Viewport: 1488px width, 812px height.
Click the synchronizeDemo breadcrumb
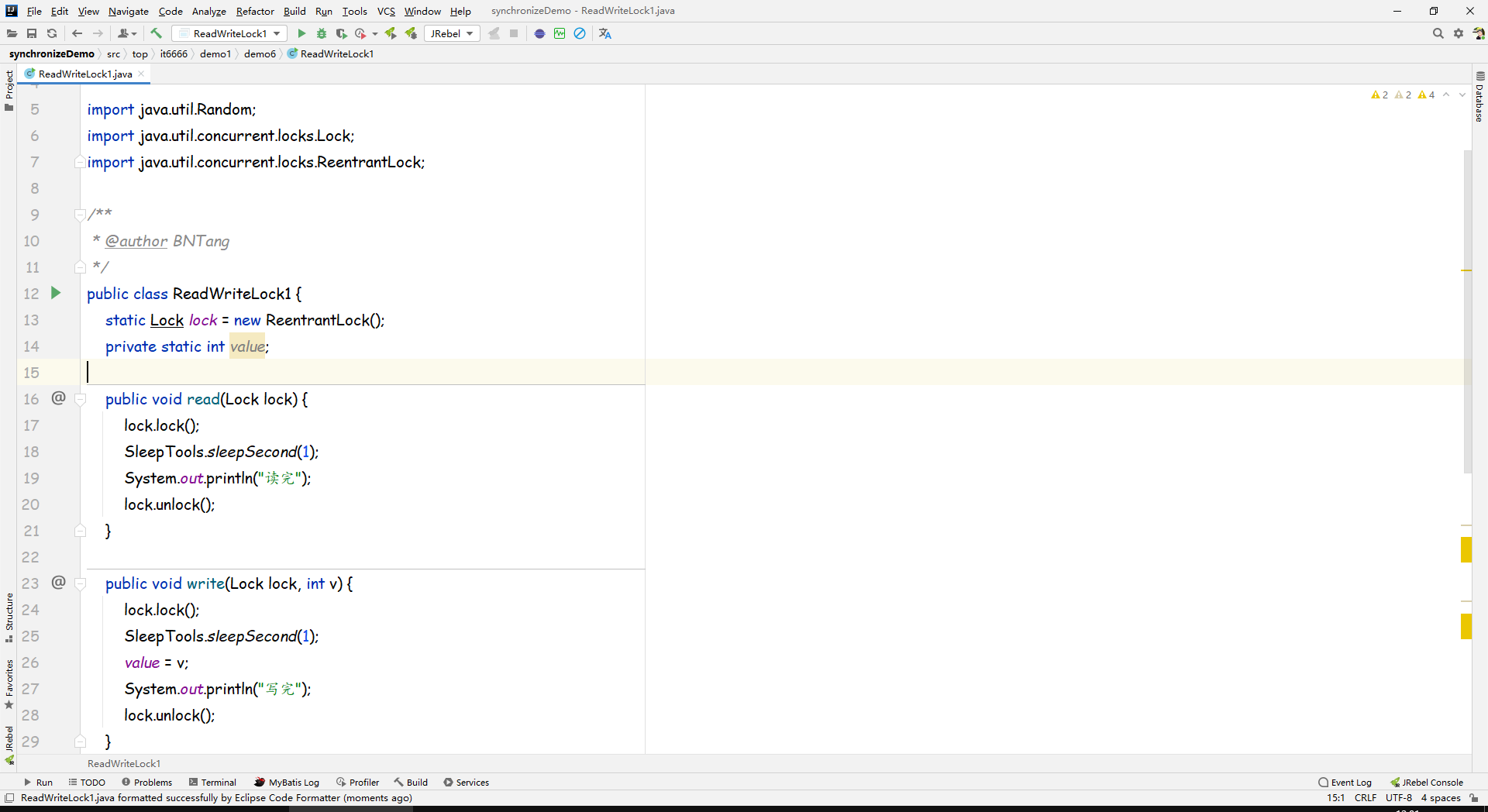pos(51,53)
